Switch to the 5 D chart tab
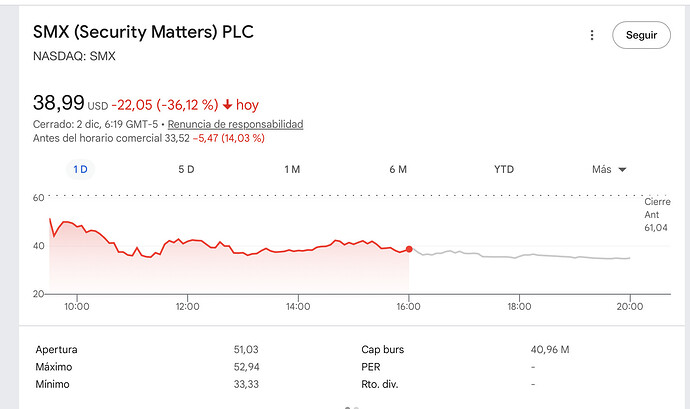 click(x=186, y=169)
